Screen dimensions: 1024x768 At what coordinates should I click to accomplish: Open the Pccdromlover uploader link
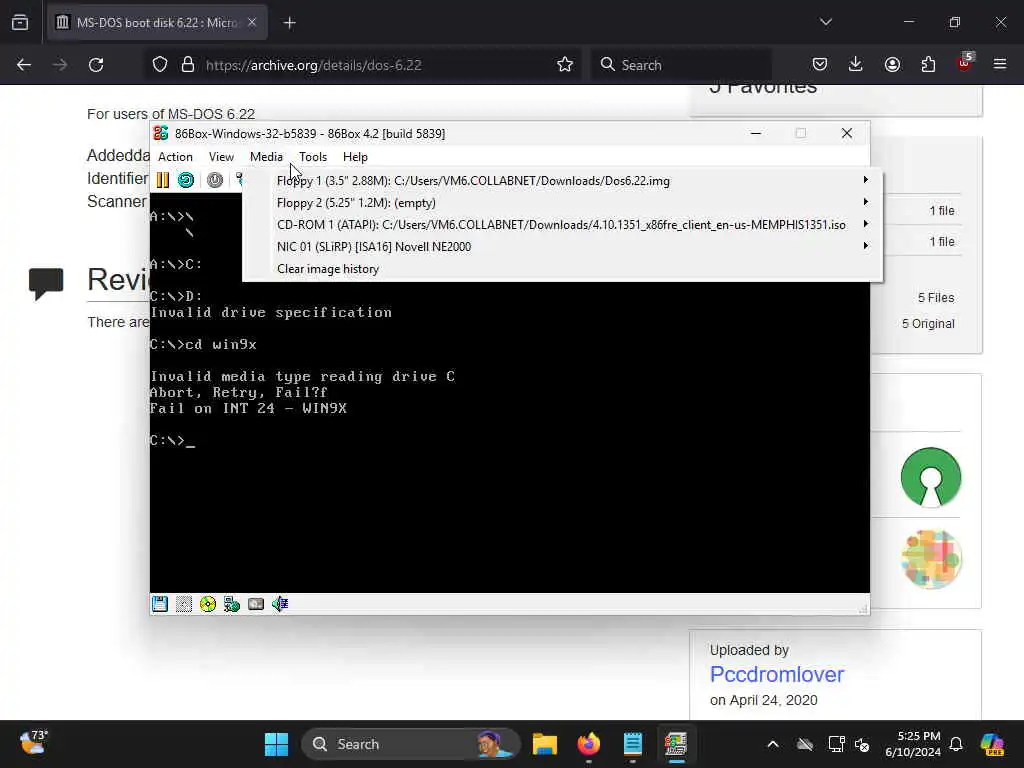(776, 674)
